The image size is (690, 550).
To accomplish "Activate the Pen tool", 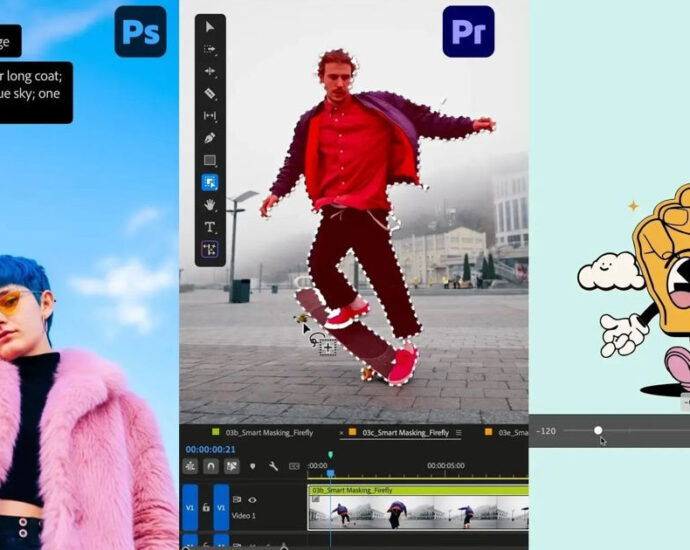I will click(x=210, y=138).
